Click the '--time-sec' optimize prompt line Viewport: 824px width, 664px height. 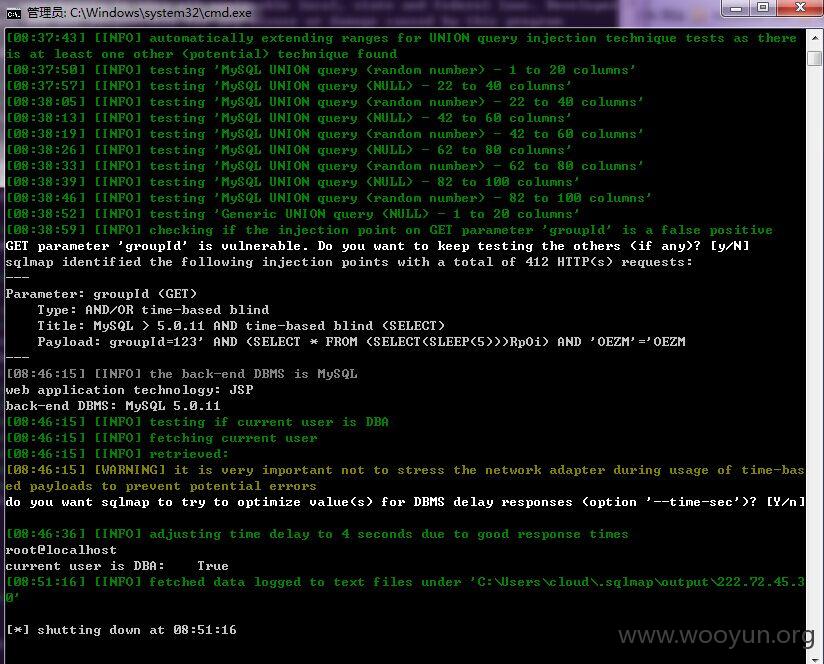pos(405,502)
